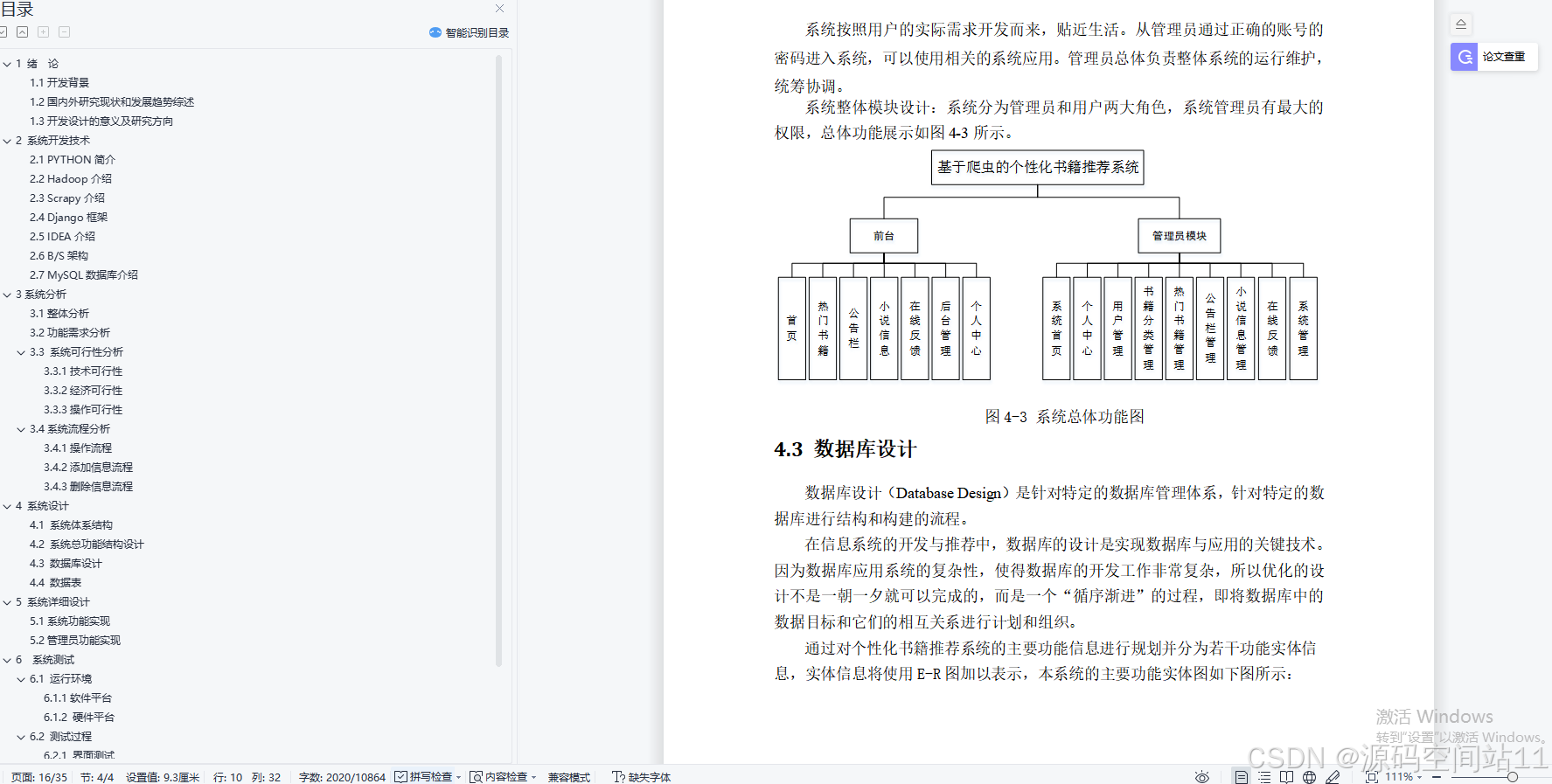Image resolution: width=1552 pixels, height=784 pixels.
Task: Collapse the '6 系统测试' chapter node
Action: (x=7, y=660)
